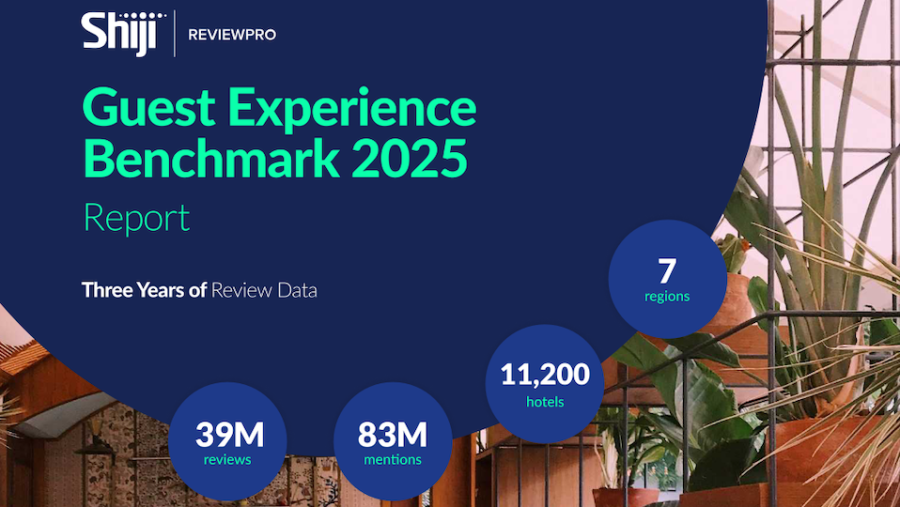Click the Benchmark 2025 title line
The height and width of the screenshot is (507, 900).
pyautogui.click(x=276, y=157)
